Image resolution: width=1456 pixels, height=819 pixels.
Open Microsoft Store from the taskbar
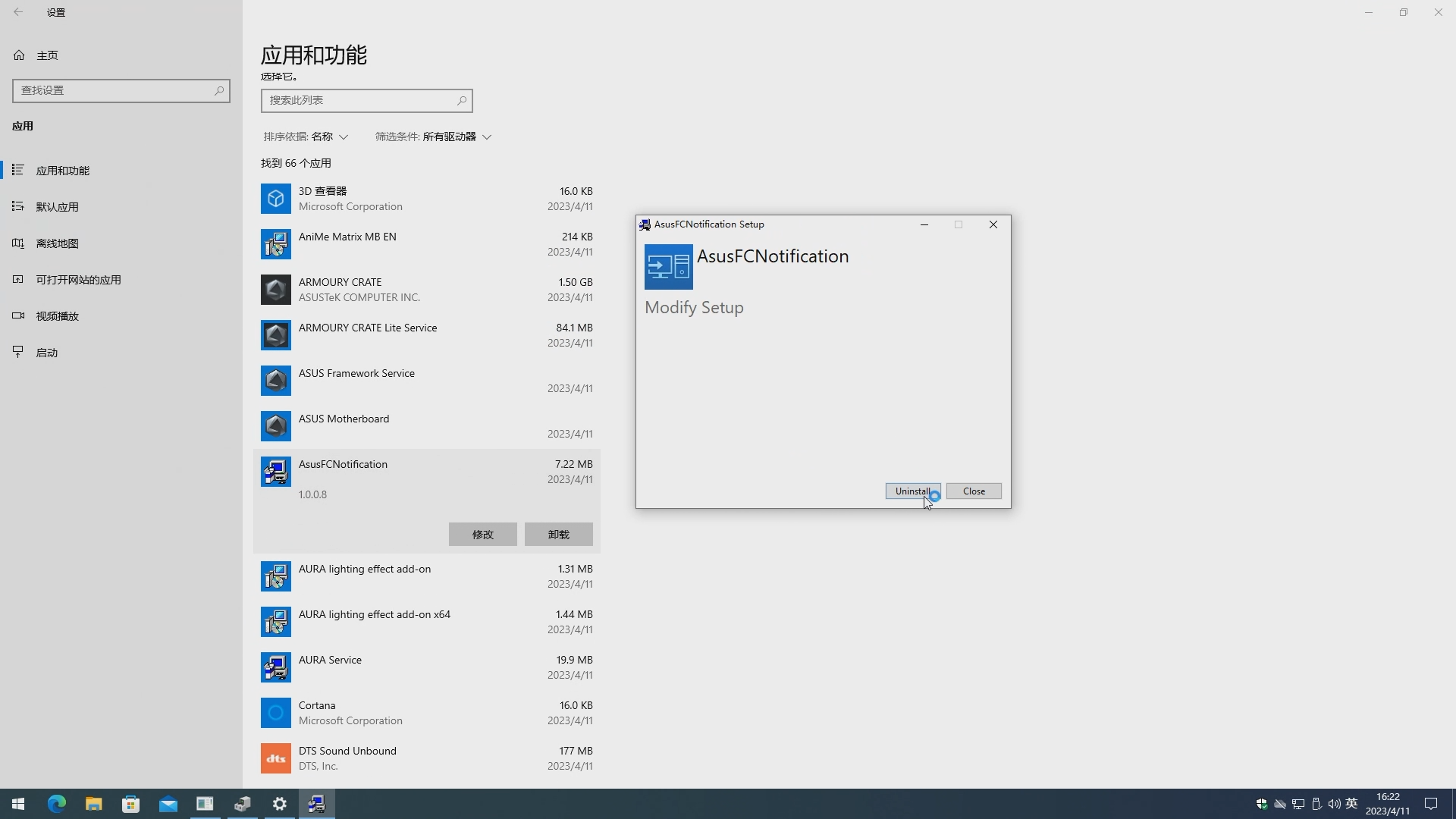click(x=130, y=803)
